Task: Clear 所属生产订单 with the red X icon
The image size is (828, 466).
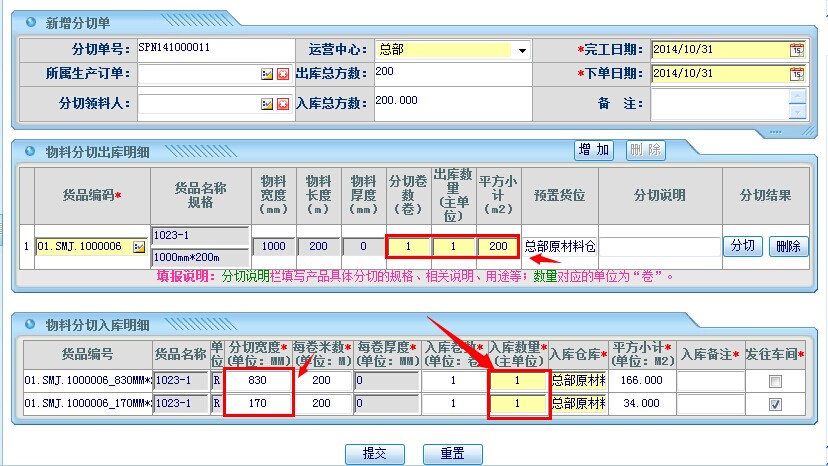Action: tap(282, 75)
